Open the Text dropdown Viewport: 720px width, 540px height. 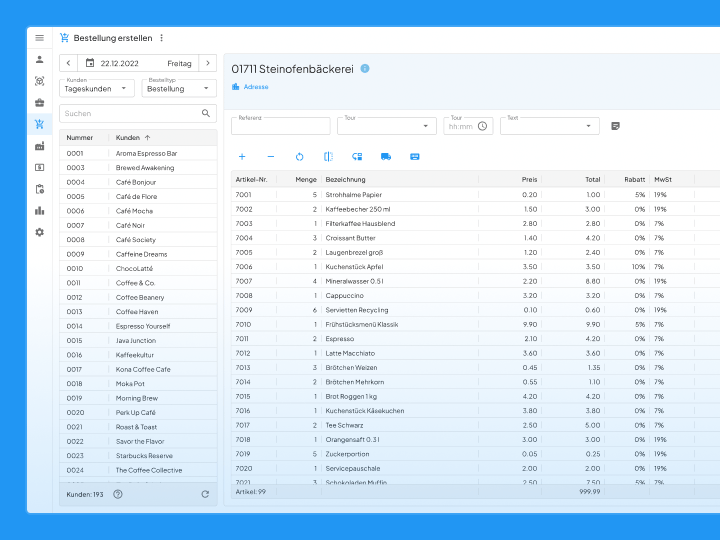tap(550, 126)
